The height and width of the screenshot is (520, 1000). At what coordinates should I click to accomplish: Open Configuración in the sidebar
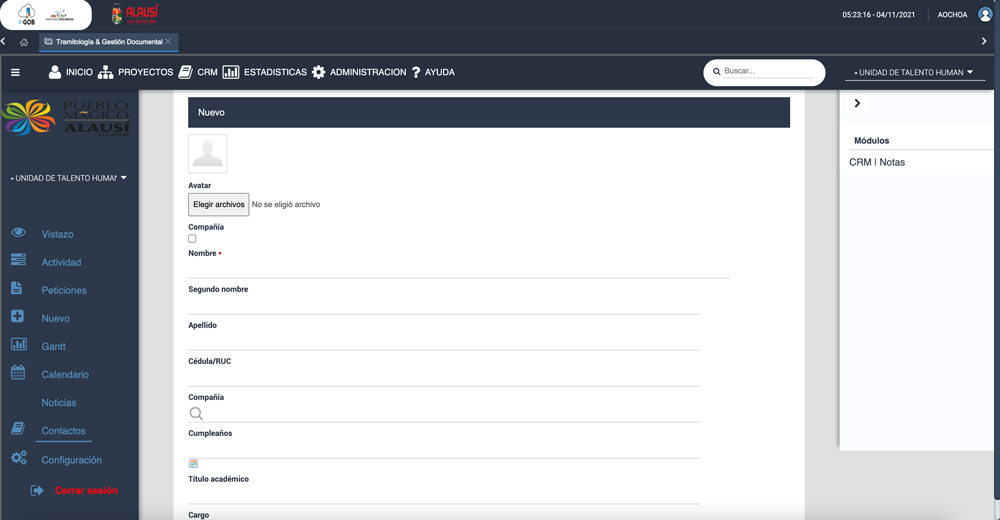71,460
